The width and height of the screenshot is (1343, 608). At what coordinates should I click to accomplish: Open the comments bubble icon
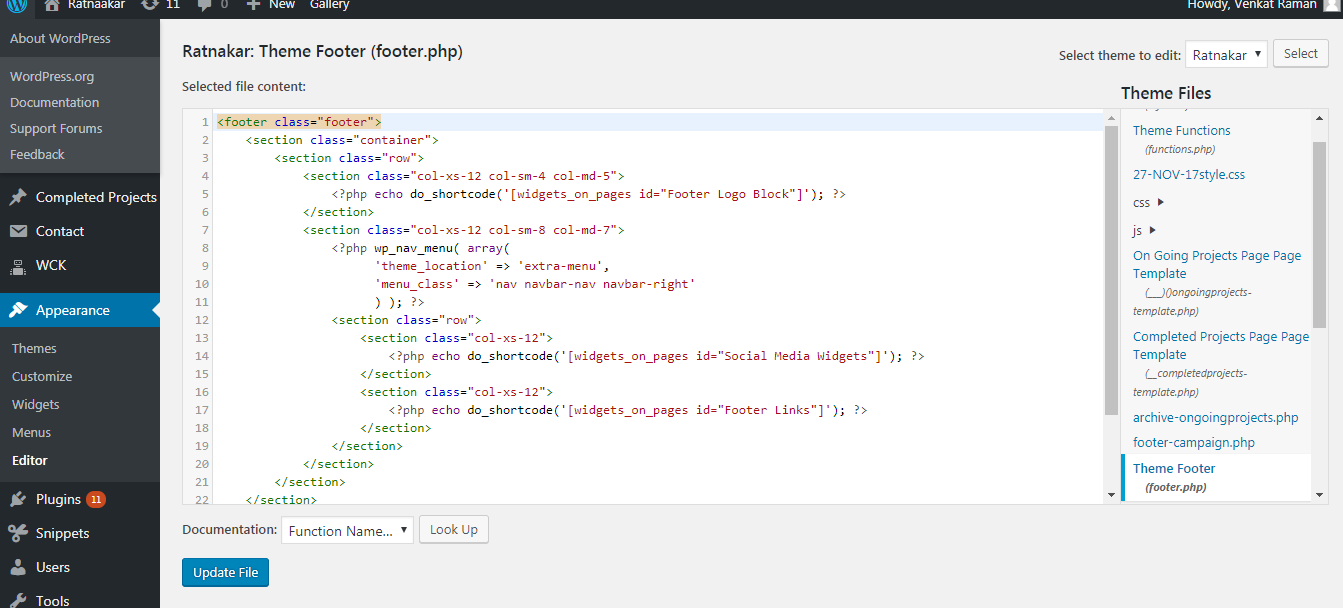pos(204,5)
